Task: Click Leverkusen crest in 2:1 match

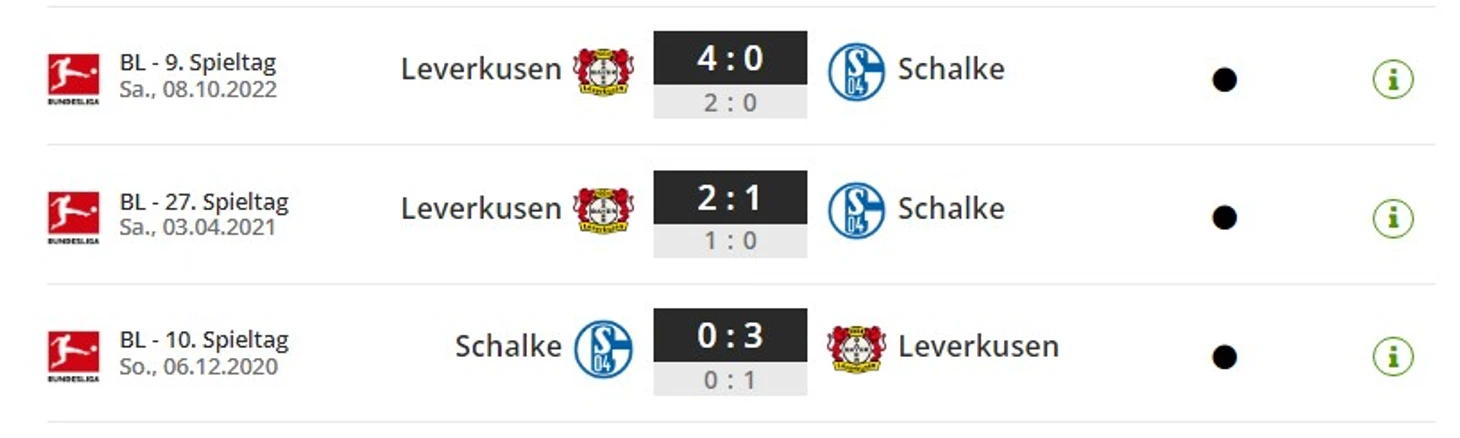Action: [x=603, y=210]
